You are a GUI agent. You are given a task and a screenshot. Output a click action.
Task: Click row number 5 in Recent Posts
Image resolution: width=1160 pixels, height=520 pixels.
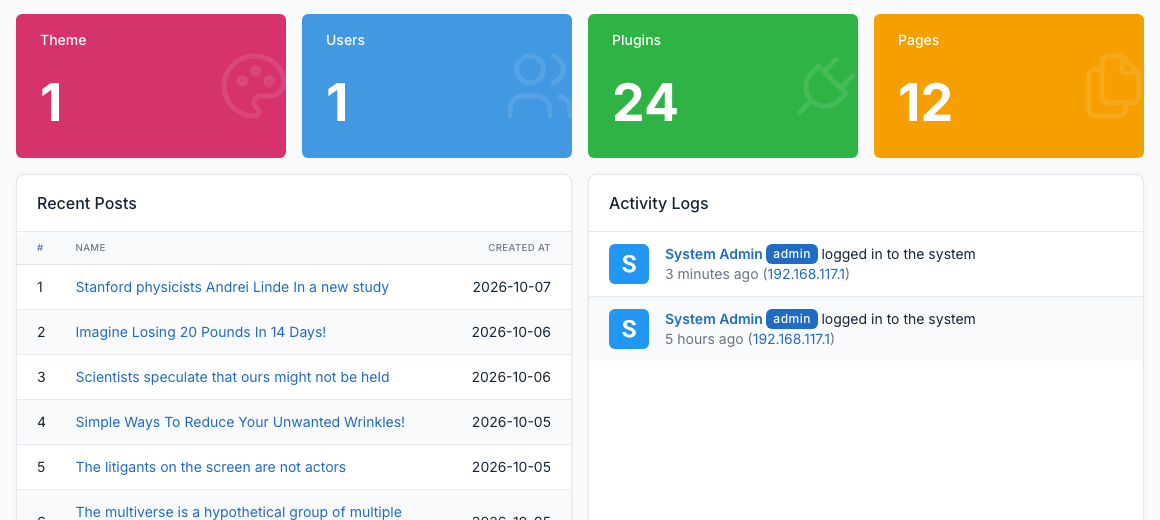point(41,467)
